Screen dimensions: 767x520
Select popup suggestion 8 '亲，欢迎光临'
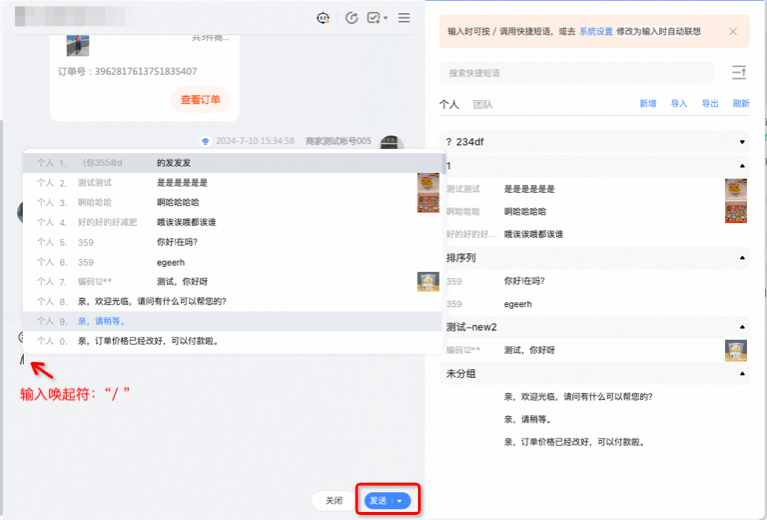pyautogui.click(x=232, y=301)
